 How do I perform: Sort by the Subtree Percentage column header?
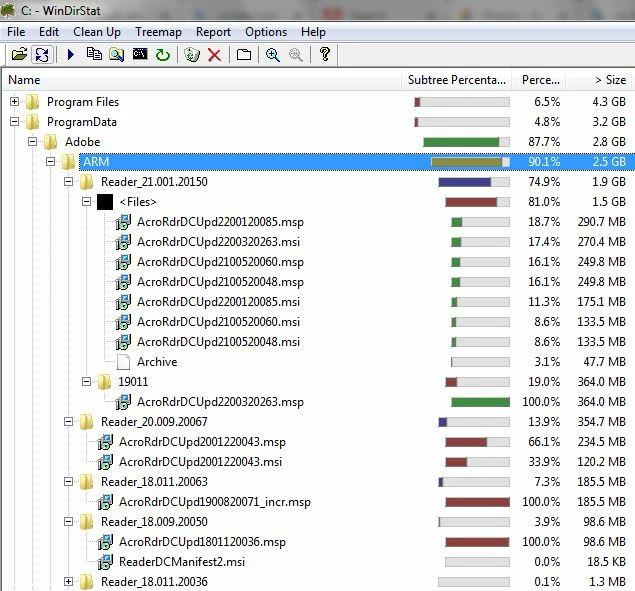coord(457,80)
